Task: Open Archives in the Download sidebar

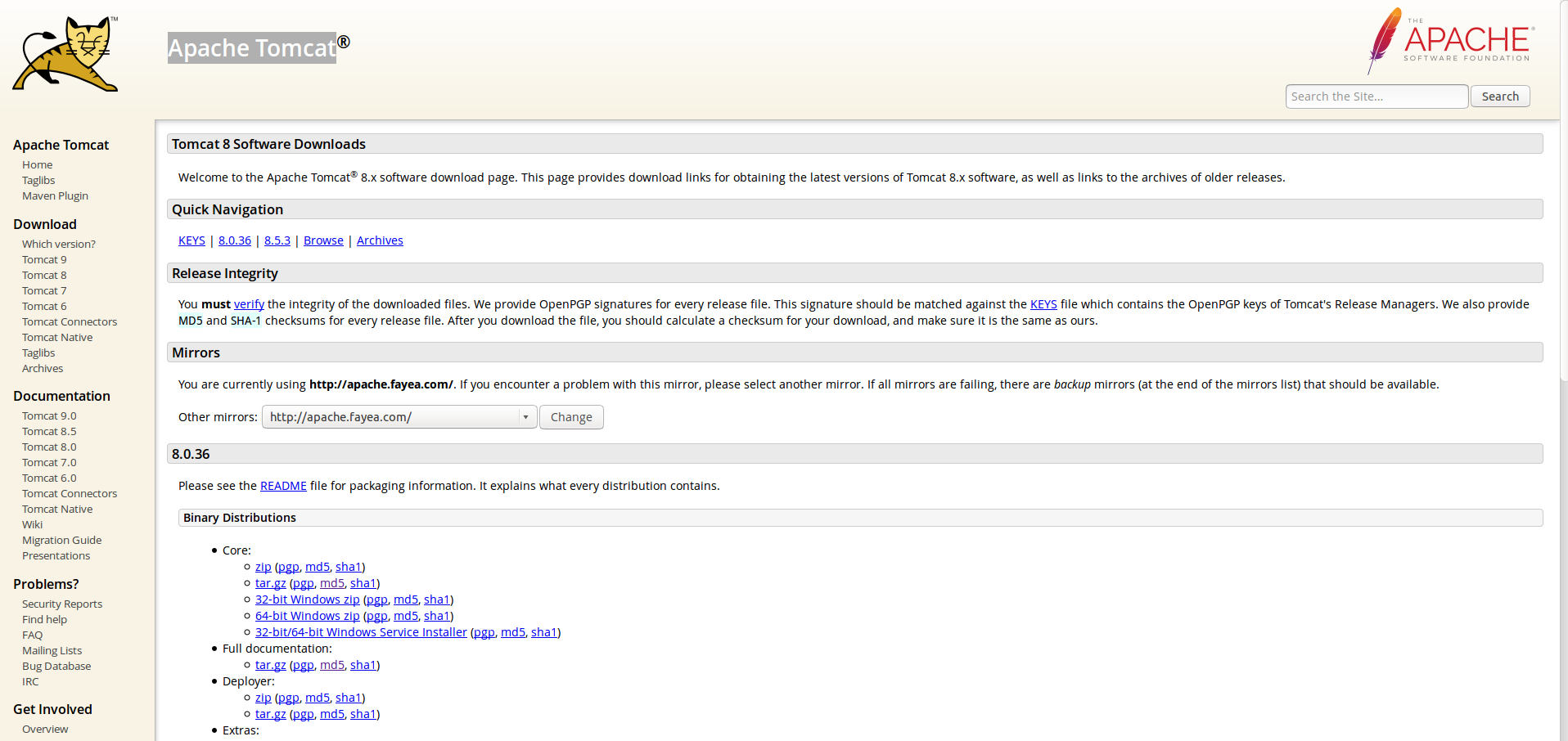Action: [x=43, y=369]
